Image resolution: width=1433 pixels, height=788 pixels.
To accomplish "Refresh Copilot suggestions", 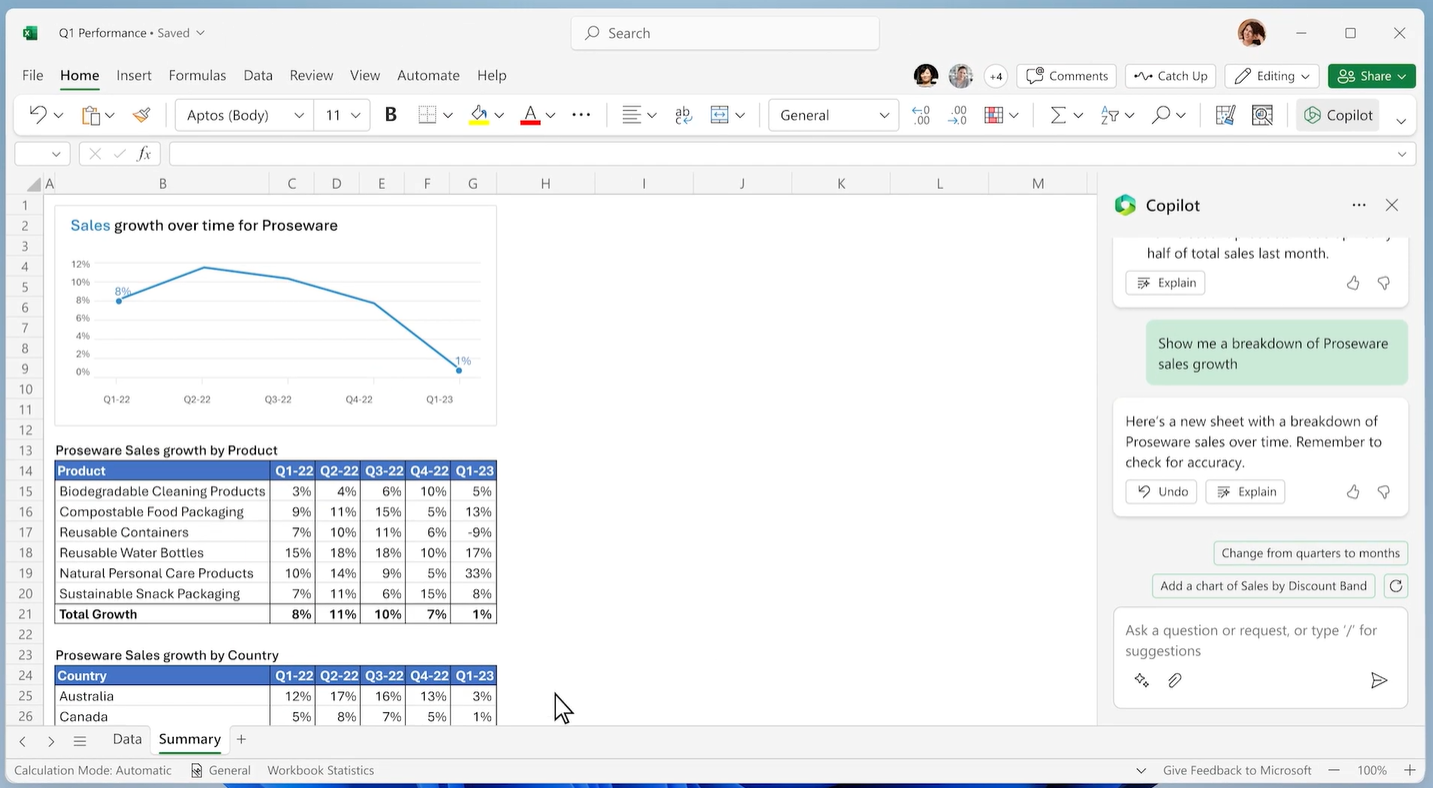I will [1396, 586].
